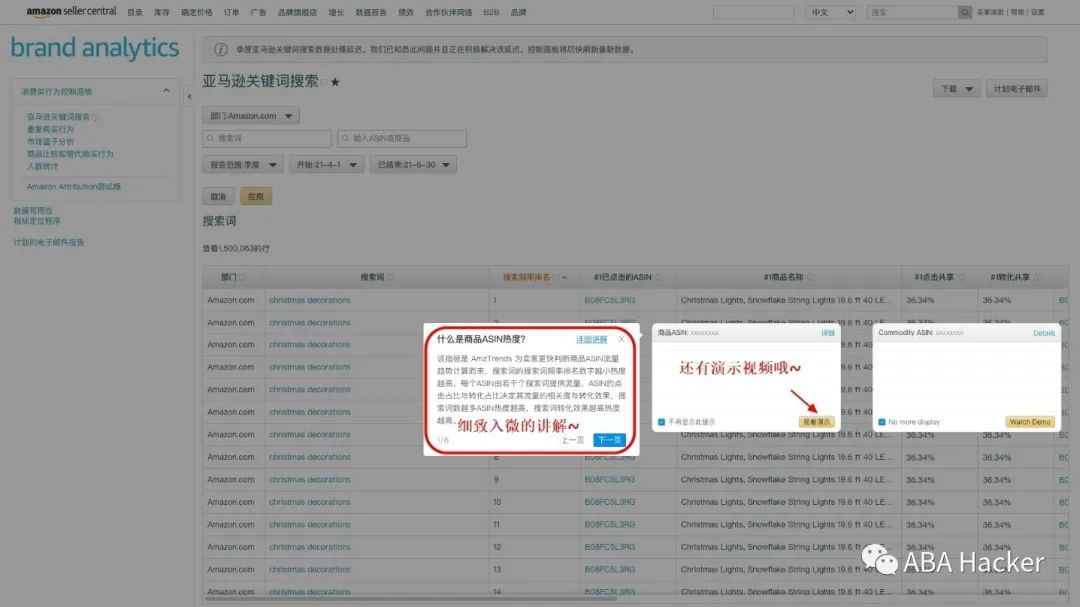This screenshot has height=607, width=1080.
Task: Click the top bar 搜索 input field
Action: pyautogui.click(x=912, y=12)
